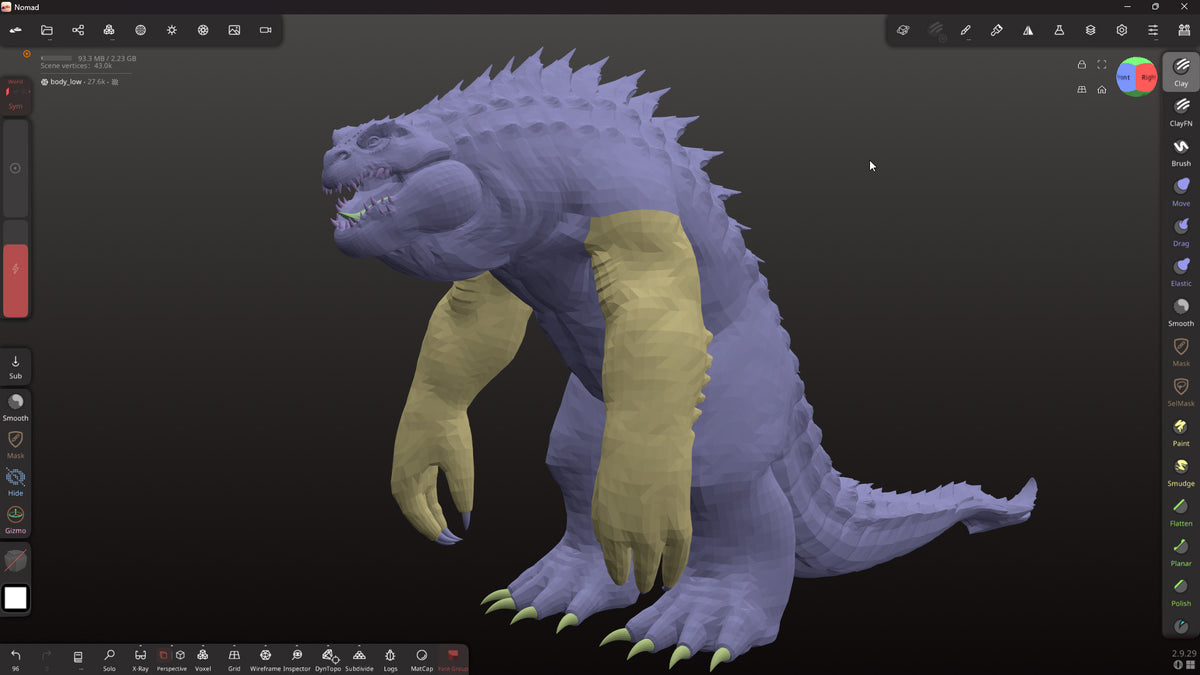Open the Logs panel
This screenshot has width=1200, height=675.
390,659
